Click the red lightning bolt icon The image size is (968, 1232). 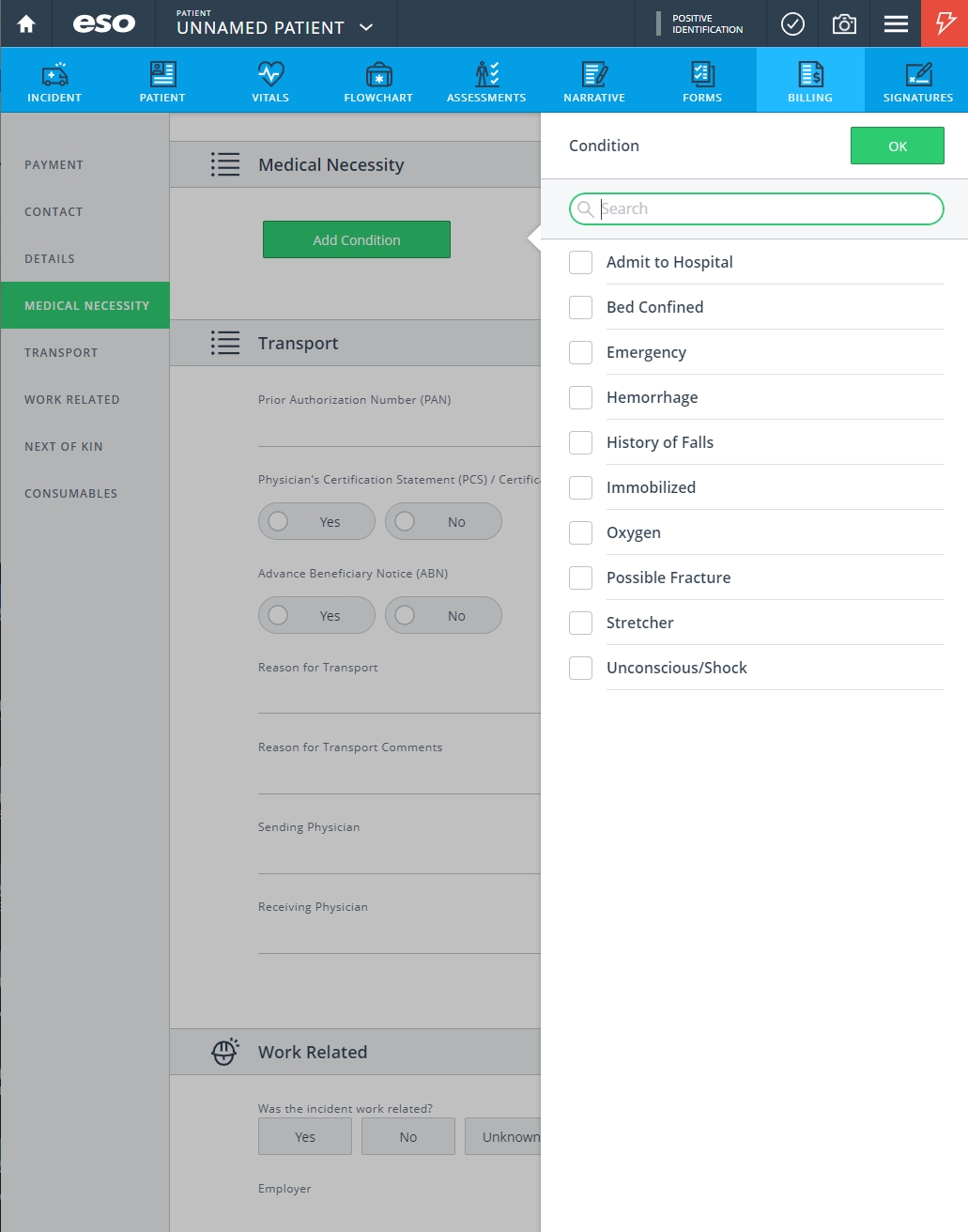945,23
